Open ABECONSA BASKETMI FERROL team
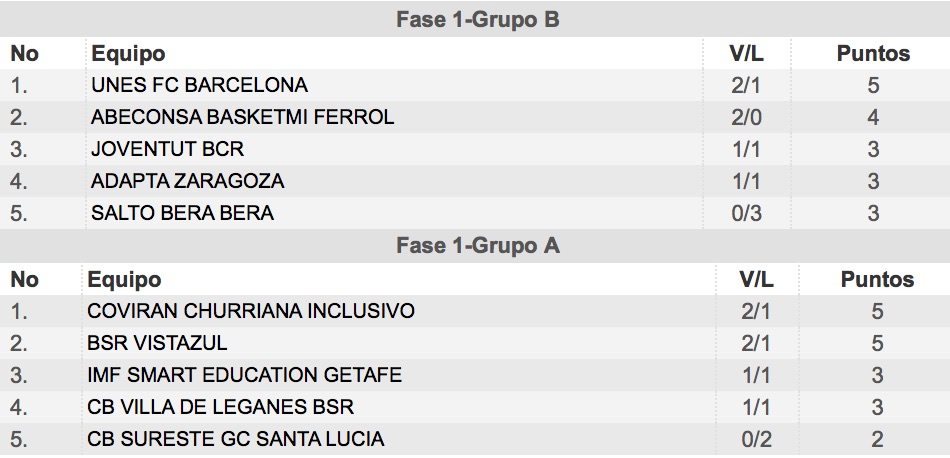 [242, 117]
